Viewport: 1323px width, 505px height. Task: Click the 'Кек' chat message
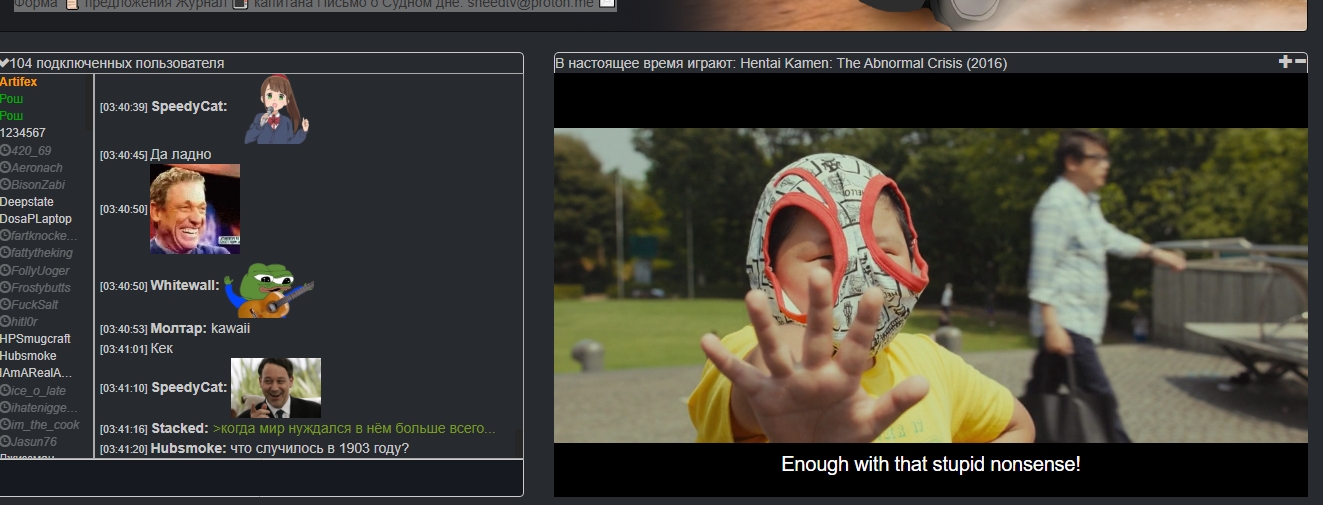point(161,348)
